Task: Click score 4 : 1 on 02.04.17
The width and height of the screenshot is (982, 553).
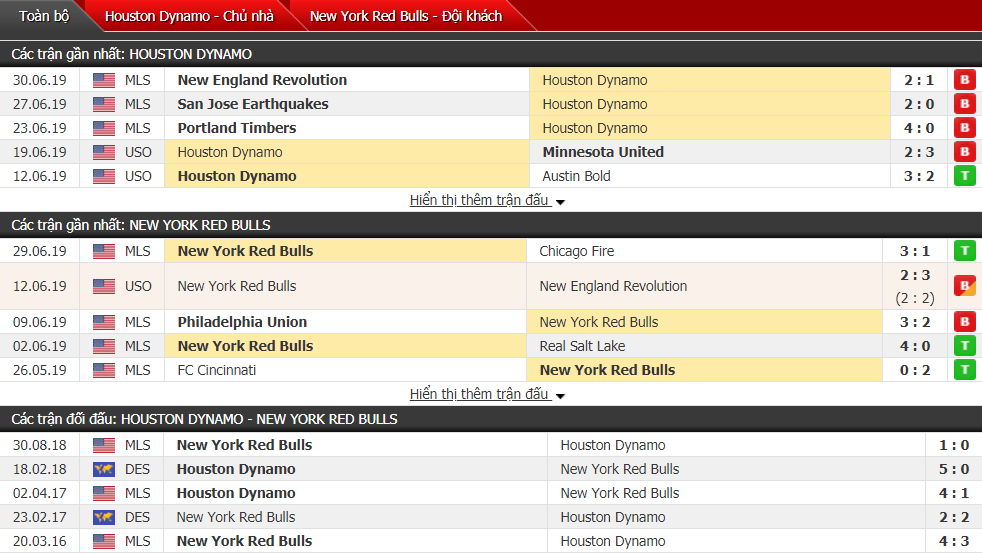Action: 954,494
